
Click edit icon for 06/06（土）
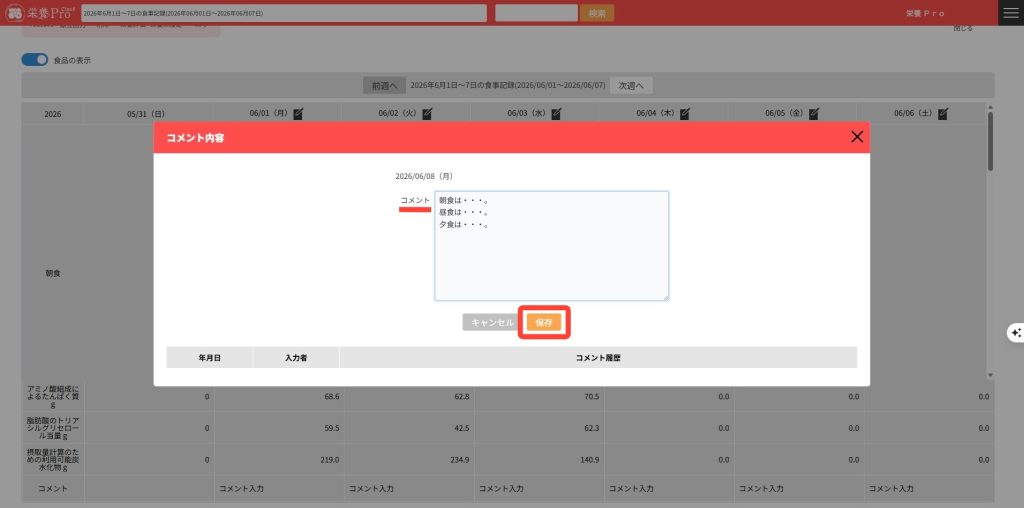coord(943,114)
